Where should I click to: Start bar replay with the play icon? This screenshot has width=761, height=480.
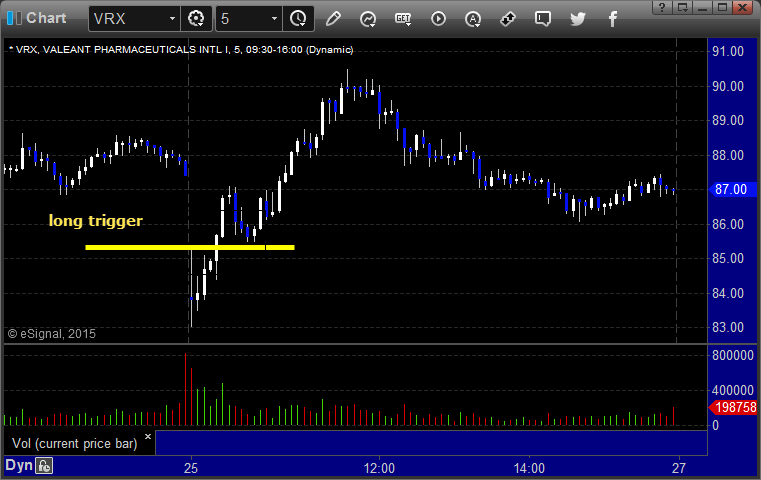click(x=438, y=19)
